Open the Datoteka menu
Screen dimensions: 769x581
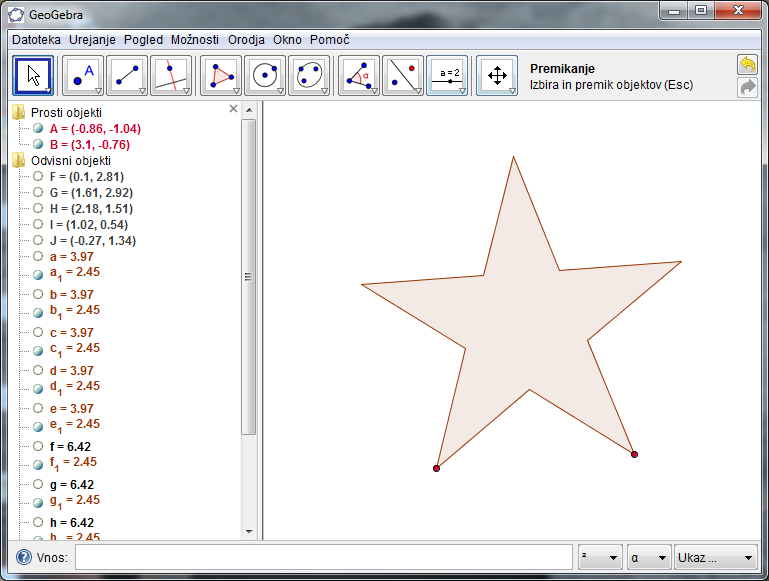(x=36, y=40)
